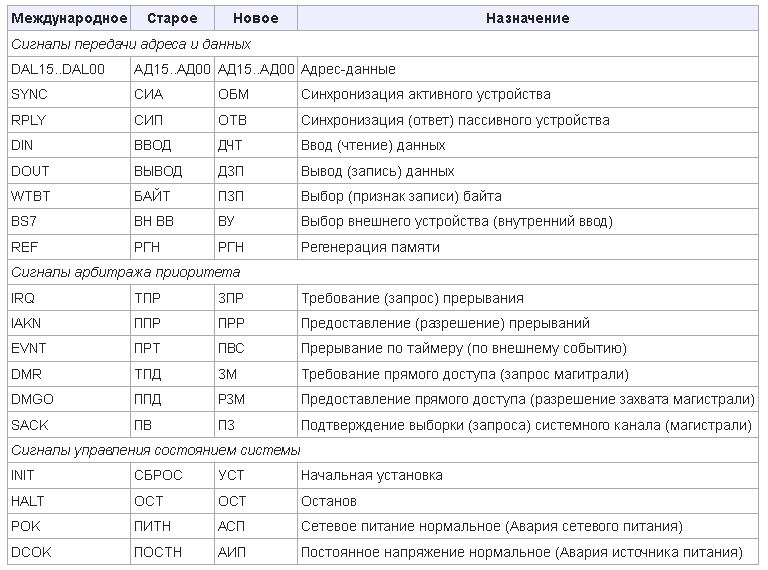Click the "Новое" column header
Image resolution: width=768 pixels, height=570 pixels.
[255, 19]
